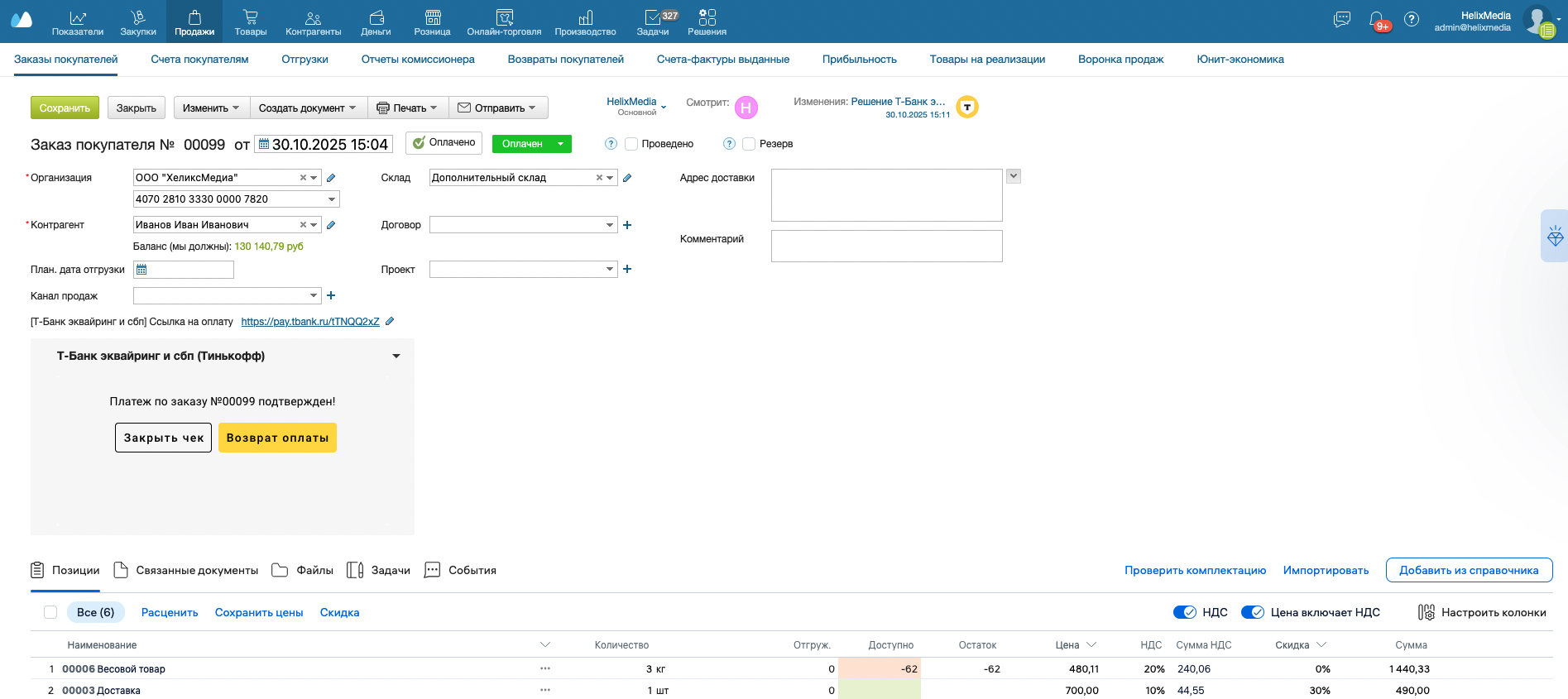Check the Резерв checkbox

point(749,144)
